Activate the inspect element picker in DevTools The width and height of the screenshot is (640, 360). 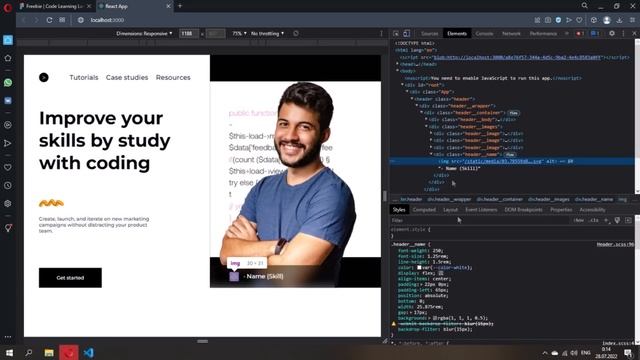396,33
